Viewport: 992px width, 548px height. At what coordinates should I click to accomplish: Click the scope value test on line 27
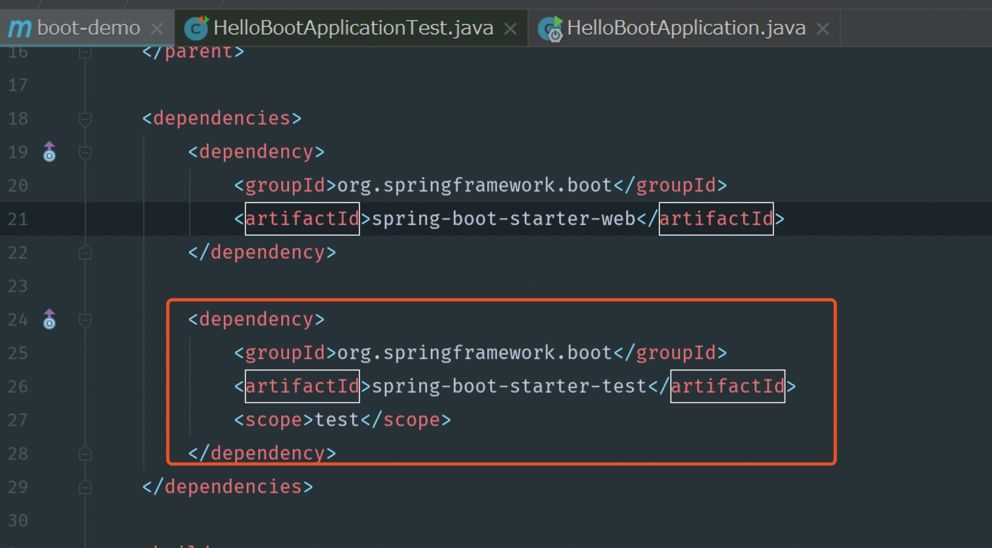tap(337, 420)
